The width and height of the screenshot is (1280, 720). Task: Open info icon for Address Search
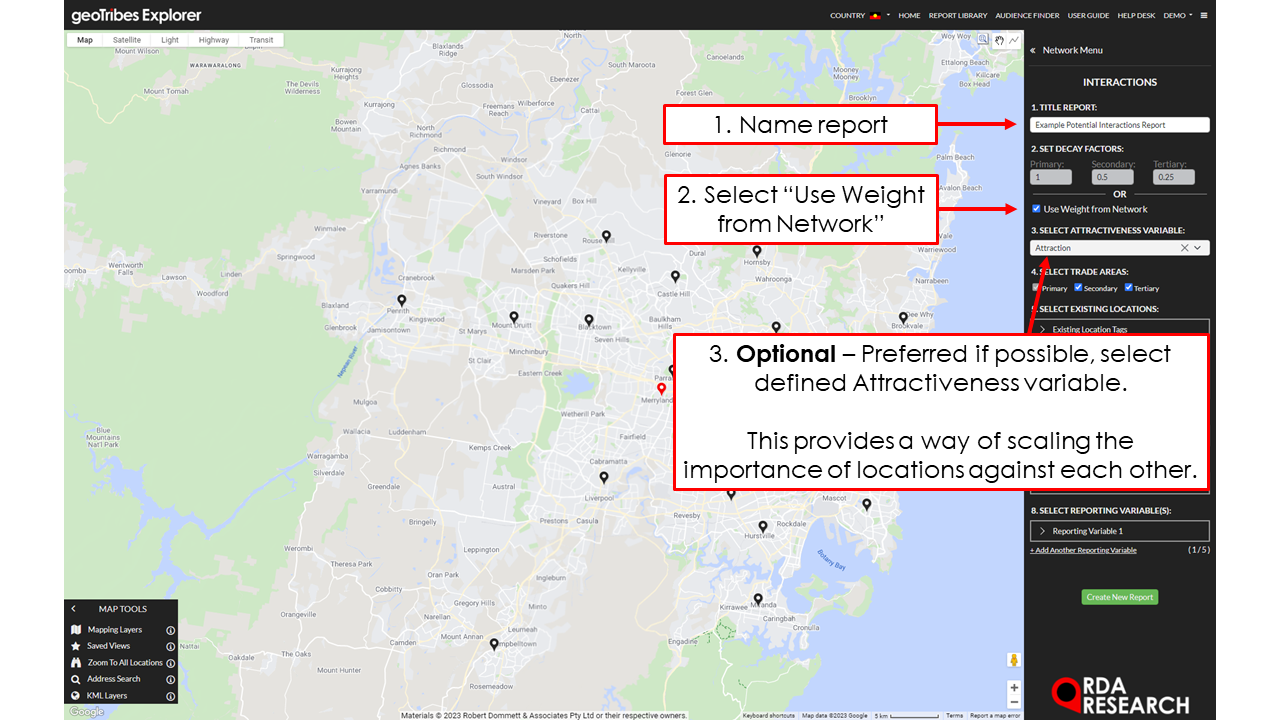171,679
